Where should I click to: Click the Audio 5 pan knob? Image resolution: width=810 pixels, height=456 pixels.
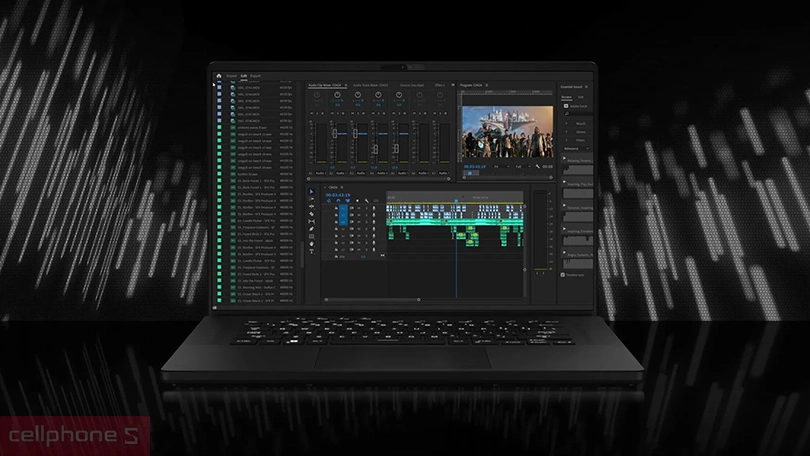(399, 95)
